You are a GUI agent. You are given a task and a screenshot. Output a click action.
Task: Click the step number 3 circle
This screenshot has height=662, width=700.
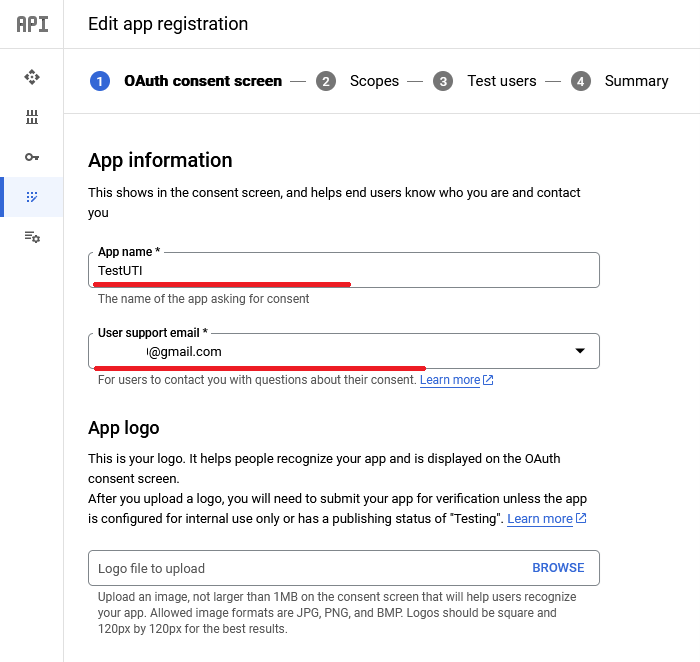click(443, 81)
